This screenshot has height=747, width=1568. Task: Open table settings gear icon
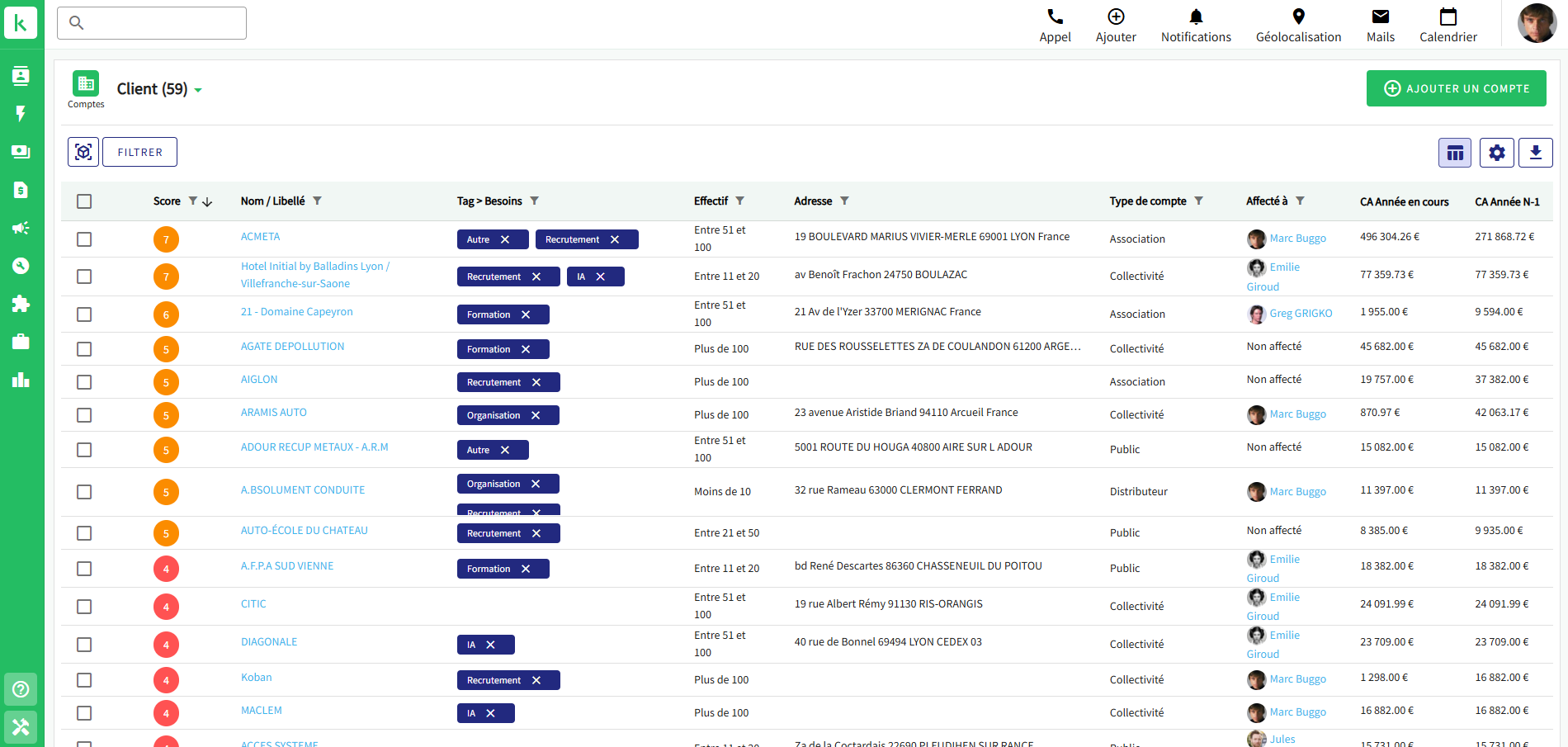pos(1496,153)
